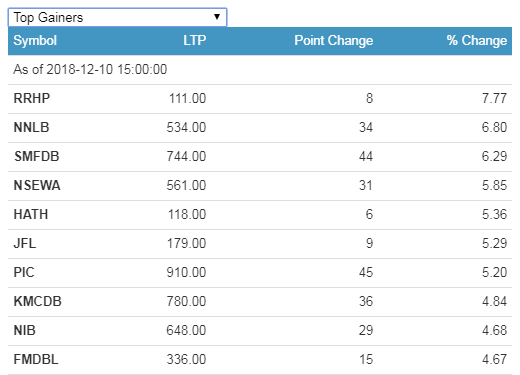Click RRHP's 7.77 percent change value

pyautogui.click(x=494, y=99)
